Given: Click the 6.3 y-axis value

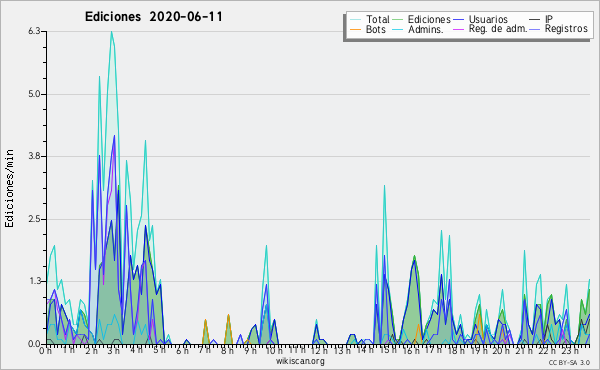Looking at the screenshot, I should click(34, 31).
